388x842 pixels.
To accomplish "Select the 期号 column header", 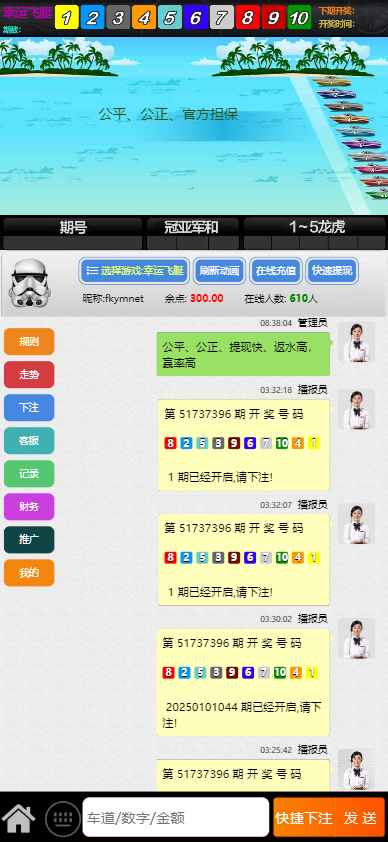I will tap(72, 227).
